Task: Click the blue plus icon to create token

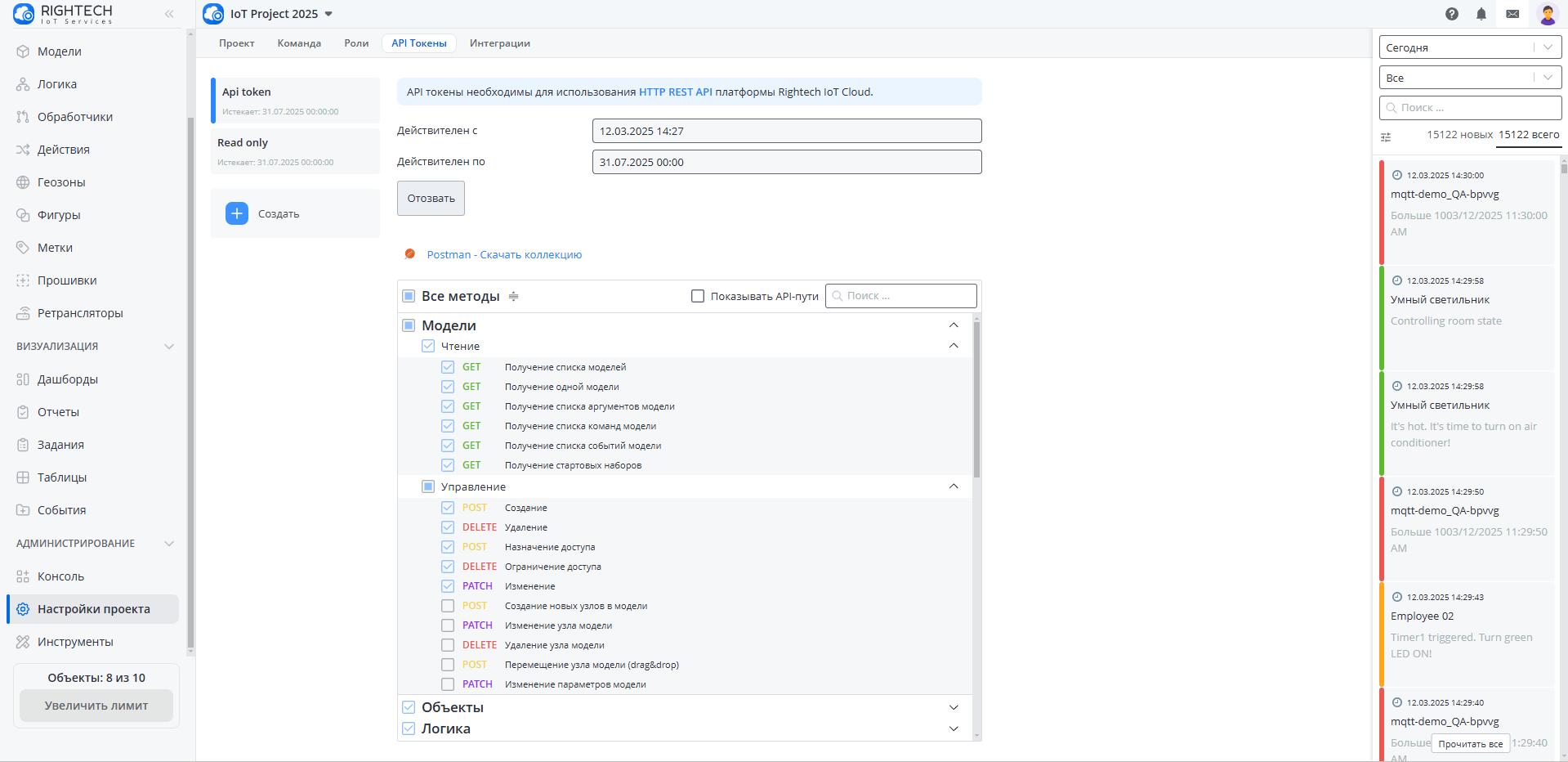Action: pos(237,213)
